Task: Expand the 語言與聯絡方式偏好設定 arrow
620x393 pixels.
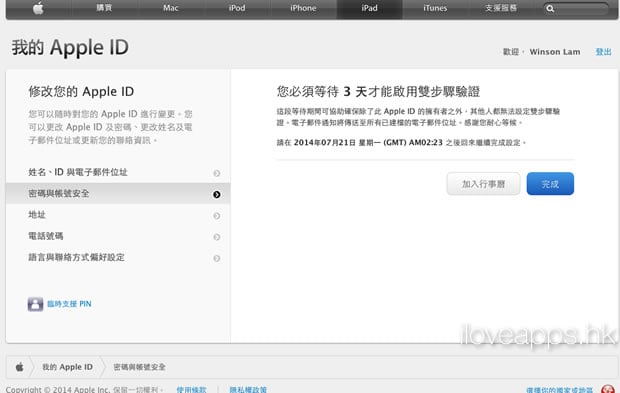Action: click(217, 258)
